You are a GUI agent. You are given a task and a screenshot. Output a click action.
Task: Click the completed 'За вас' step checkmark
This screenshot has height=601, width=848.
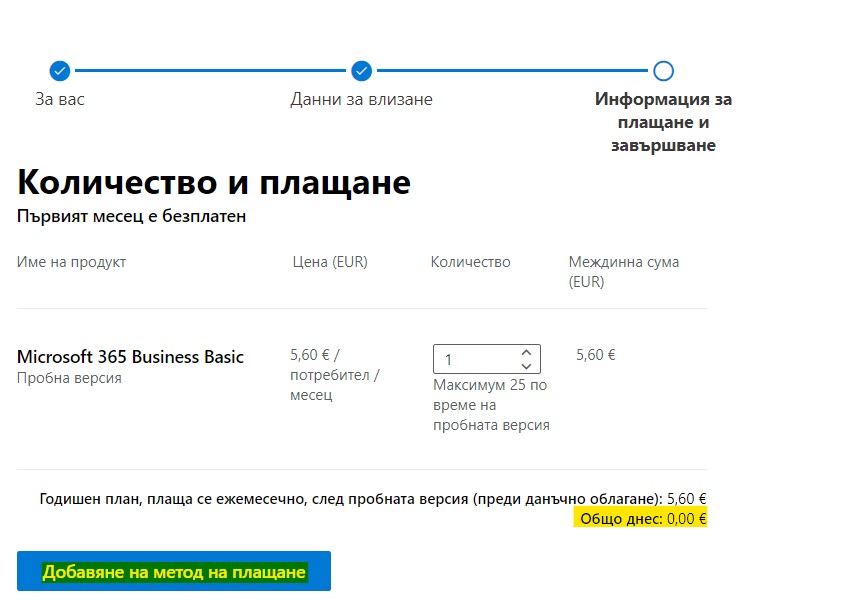[x=60, y=71]
